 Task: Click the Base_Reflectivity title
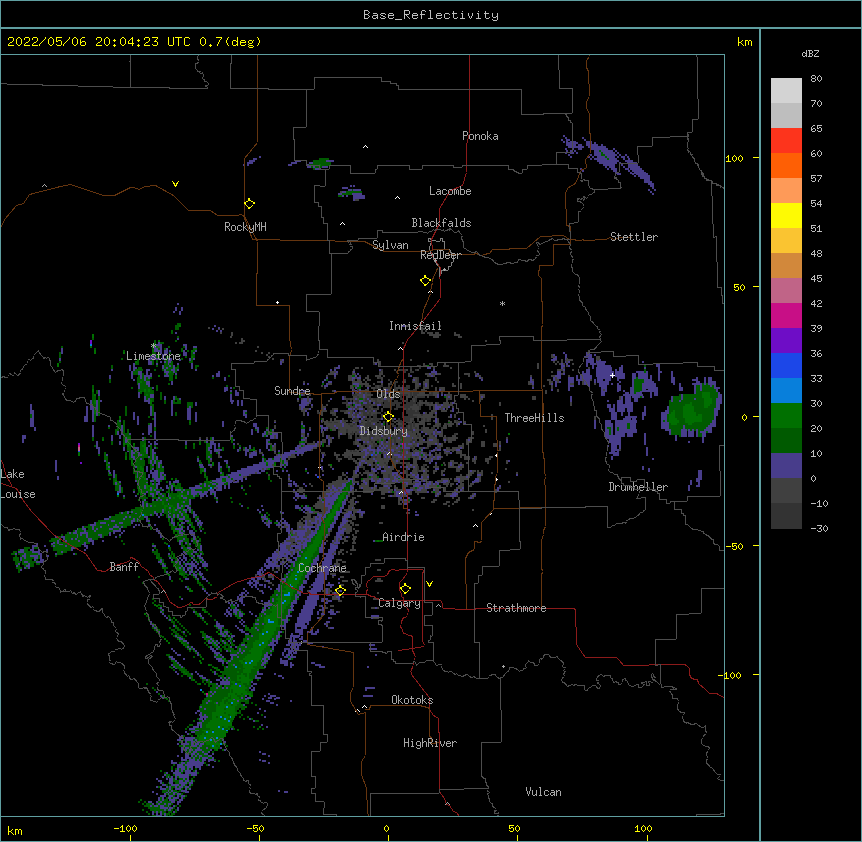tap(431, 15)
